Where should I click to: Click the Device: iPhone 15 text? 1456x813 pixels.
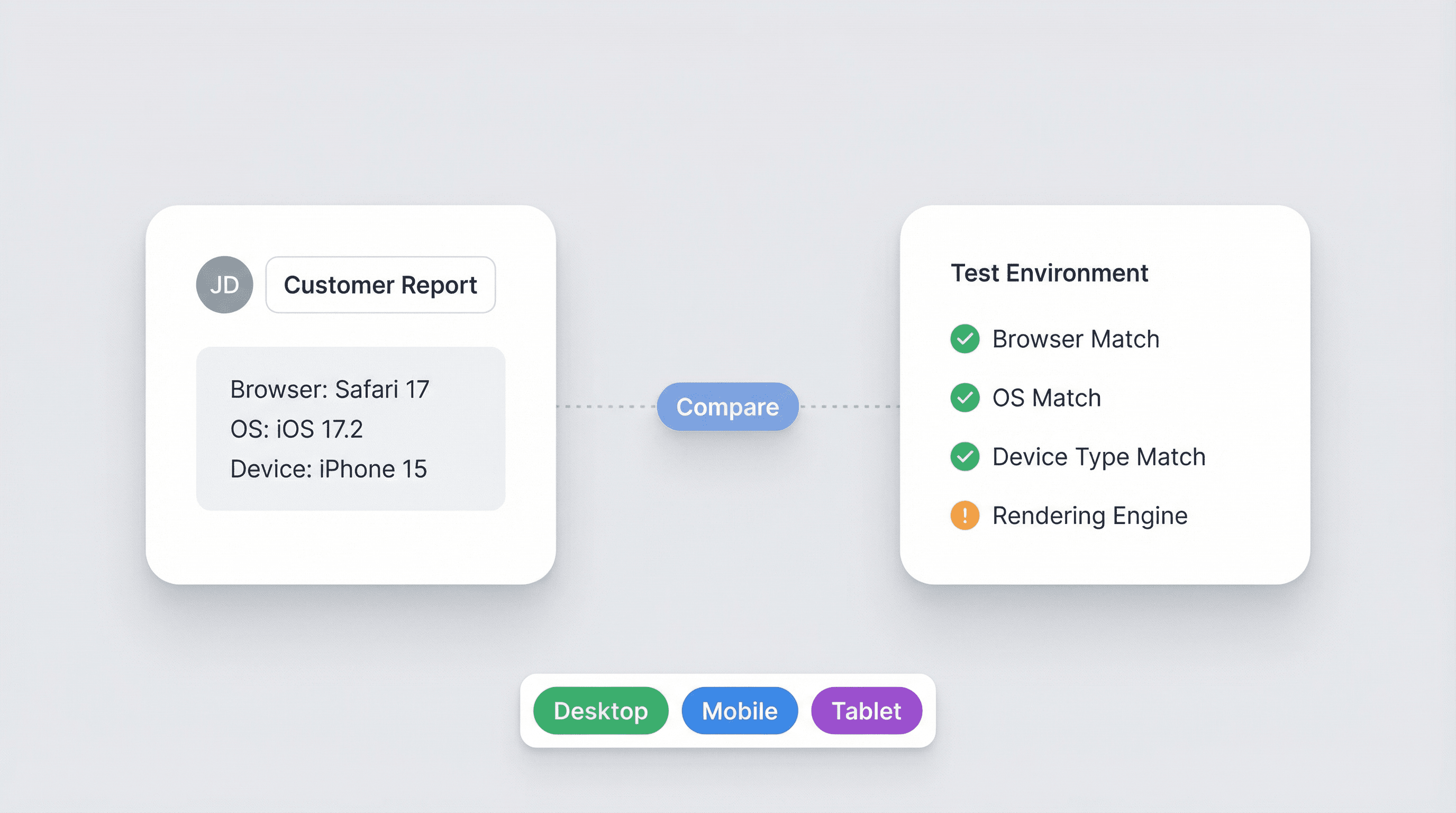(329, 468)
